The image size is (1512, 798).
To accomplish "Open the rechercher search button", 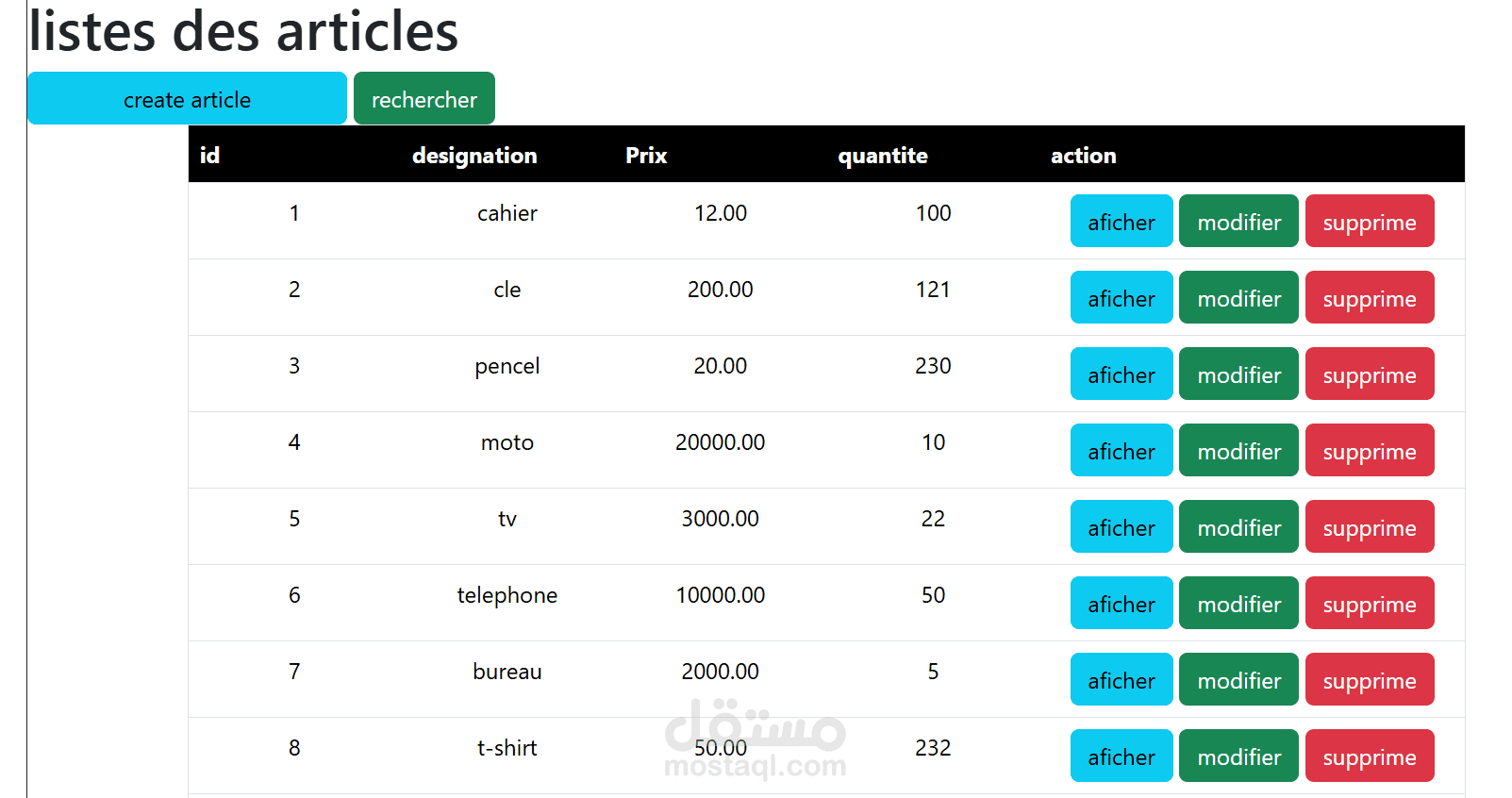I will point(424,99).
